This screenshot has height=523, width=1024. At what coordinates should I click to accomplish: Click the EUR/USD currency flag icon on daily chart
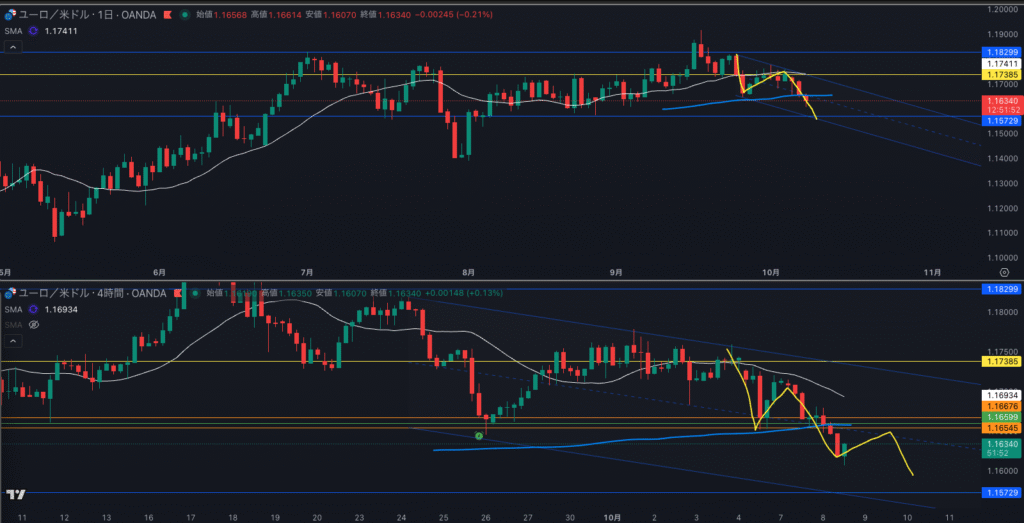point(11,14)
